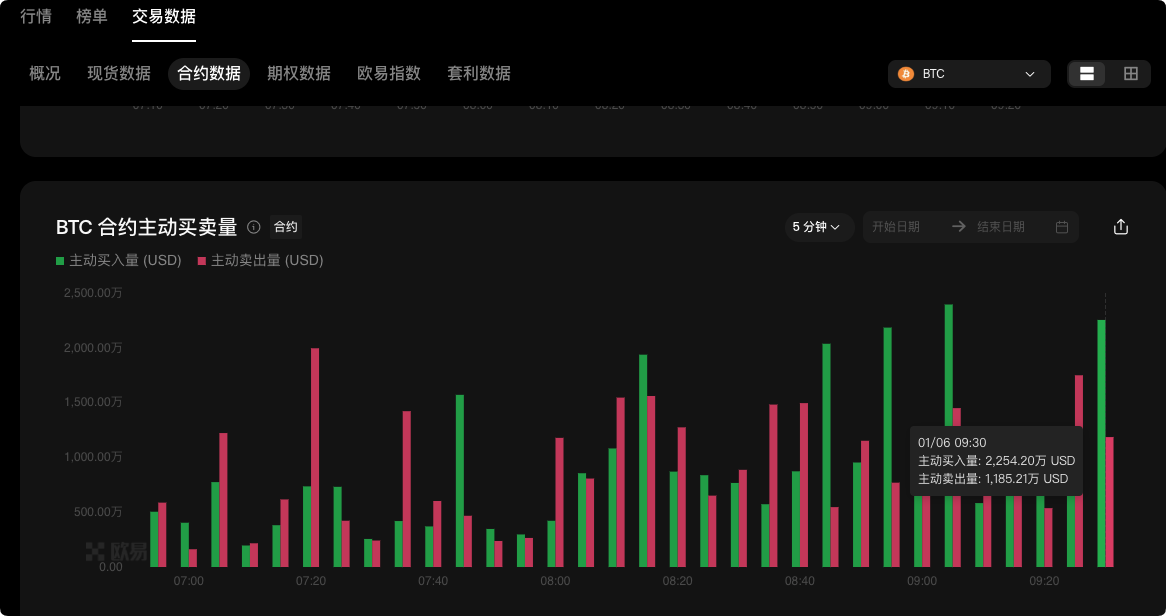Toggle 主动卖出量 (USD) legend series
Viewport: 1166px width, 616px height.
pyautogui.click(x=261, y=260)
